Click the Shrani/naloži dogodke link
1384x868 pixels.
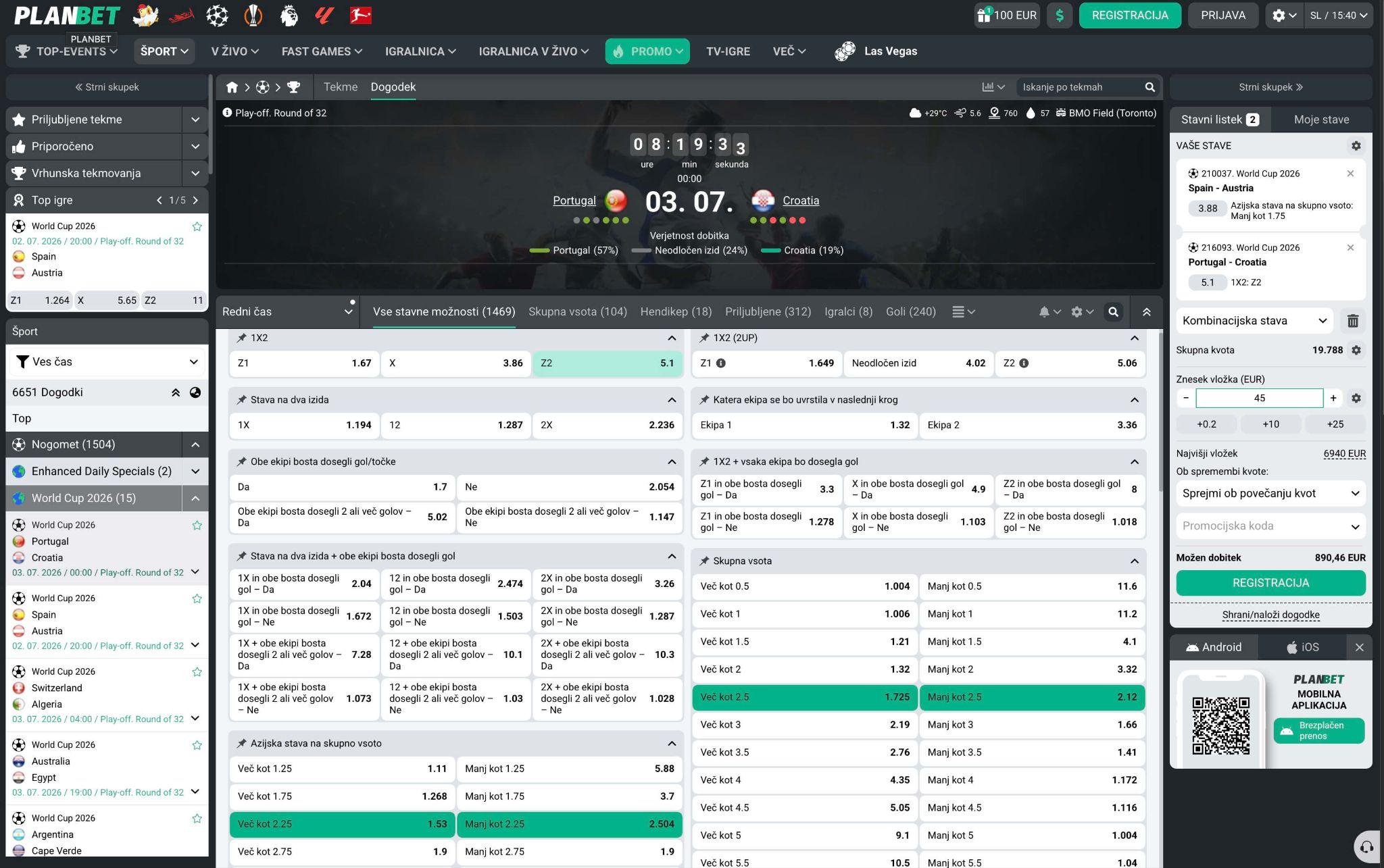pyautogui.click(x=1270, y=615)
